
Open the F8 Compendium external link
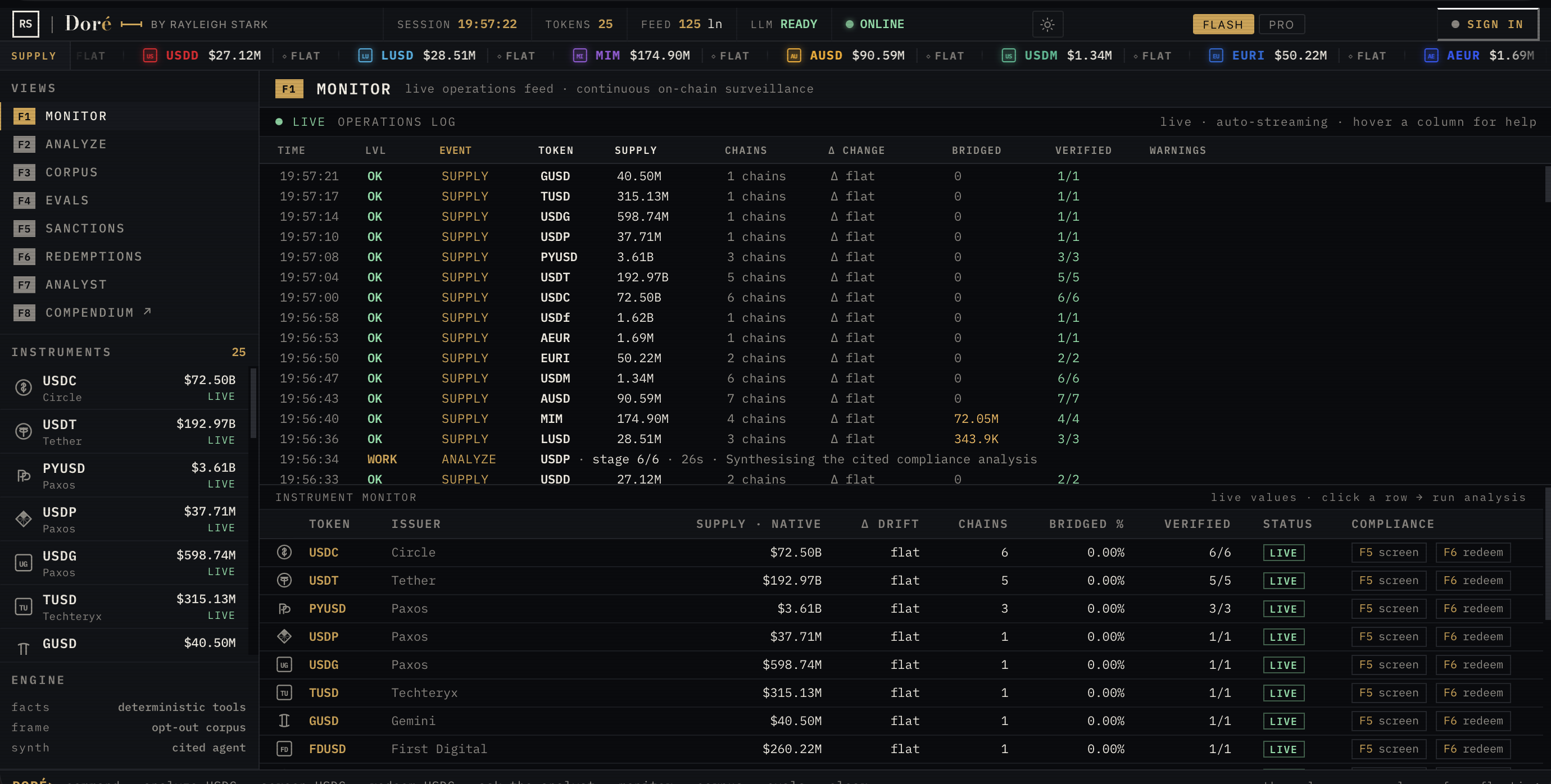coord(129,313)
